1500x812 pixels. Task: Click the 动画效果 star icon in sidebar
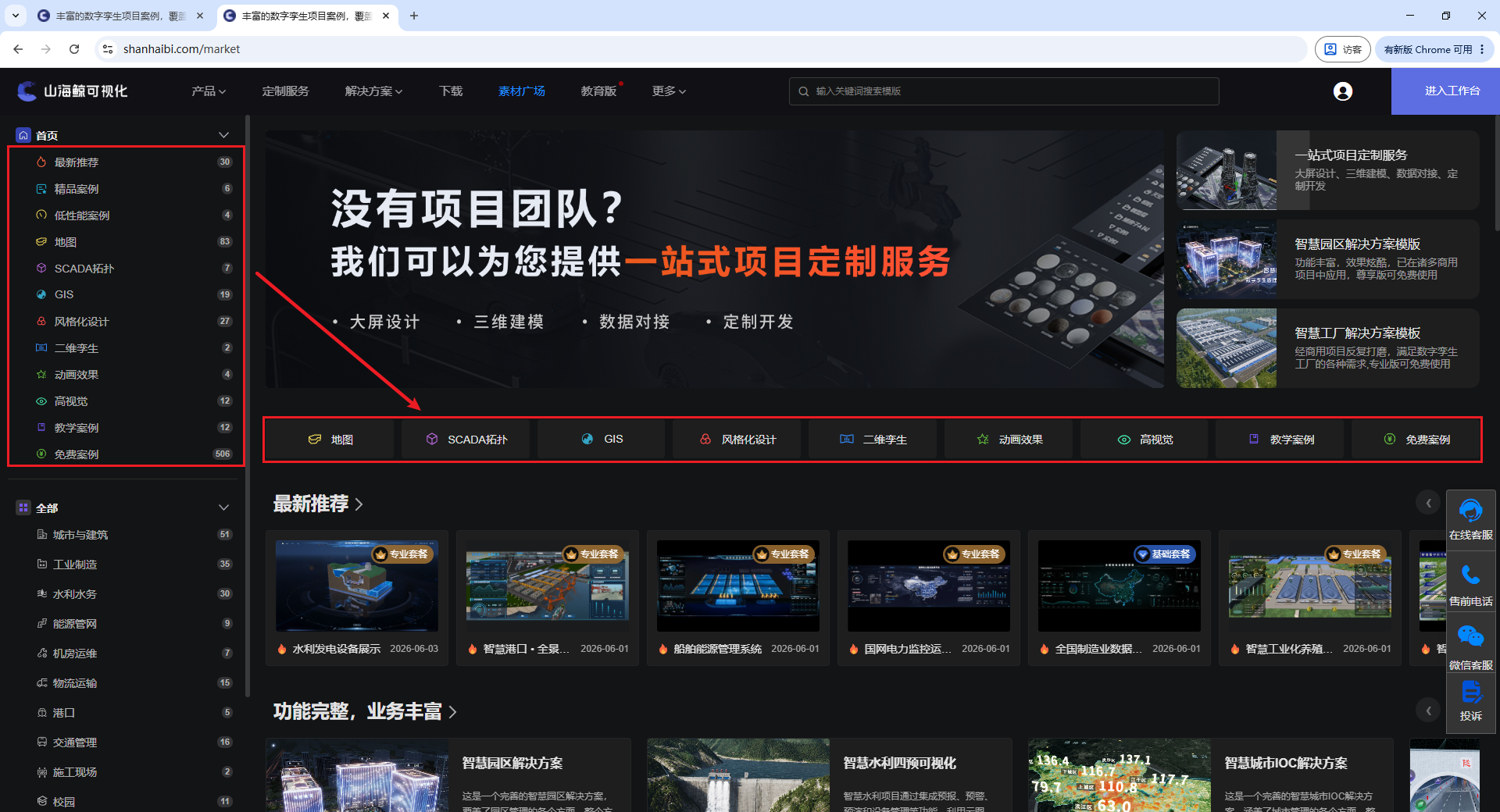[41, 375]
